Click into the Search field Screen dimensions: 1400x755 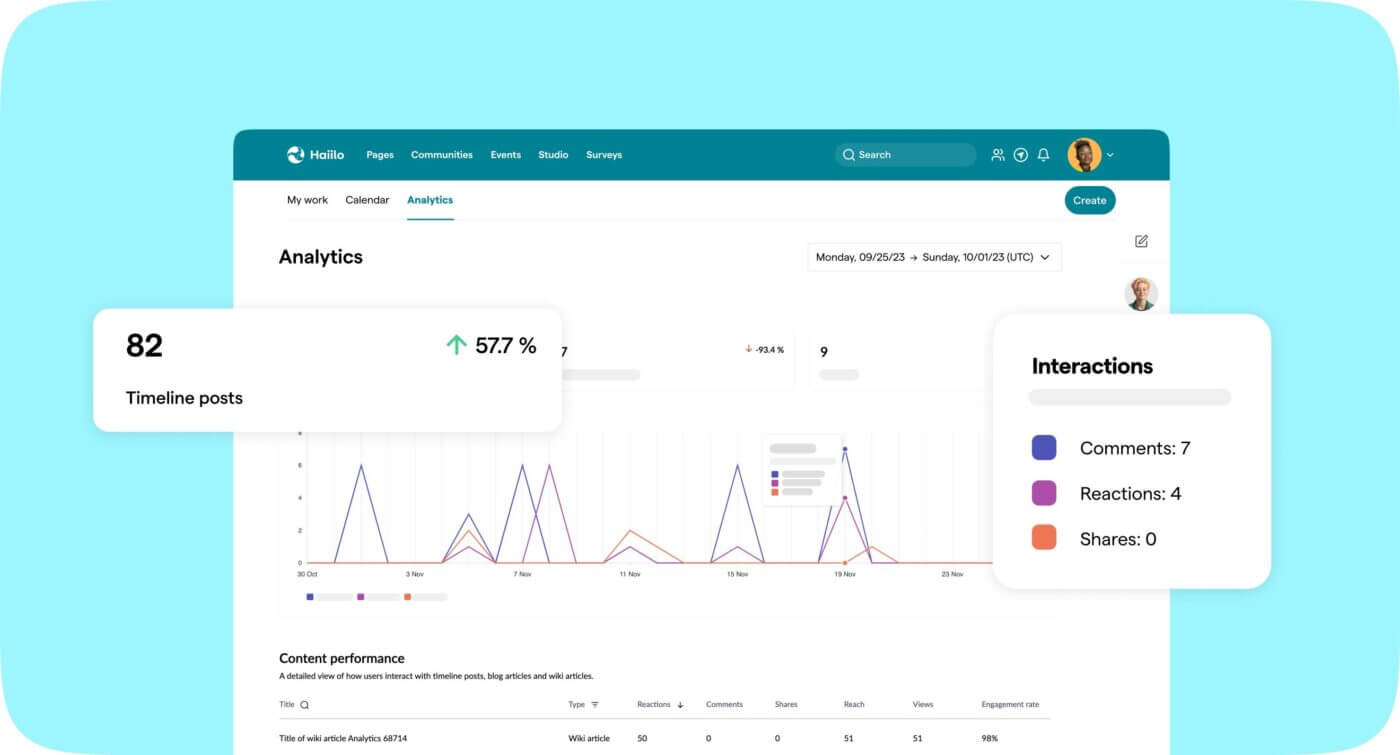click(x=905, y=155)
